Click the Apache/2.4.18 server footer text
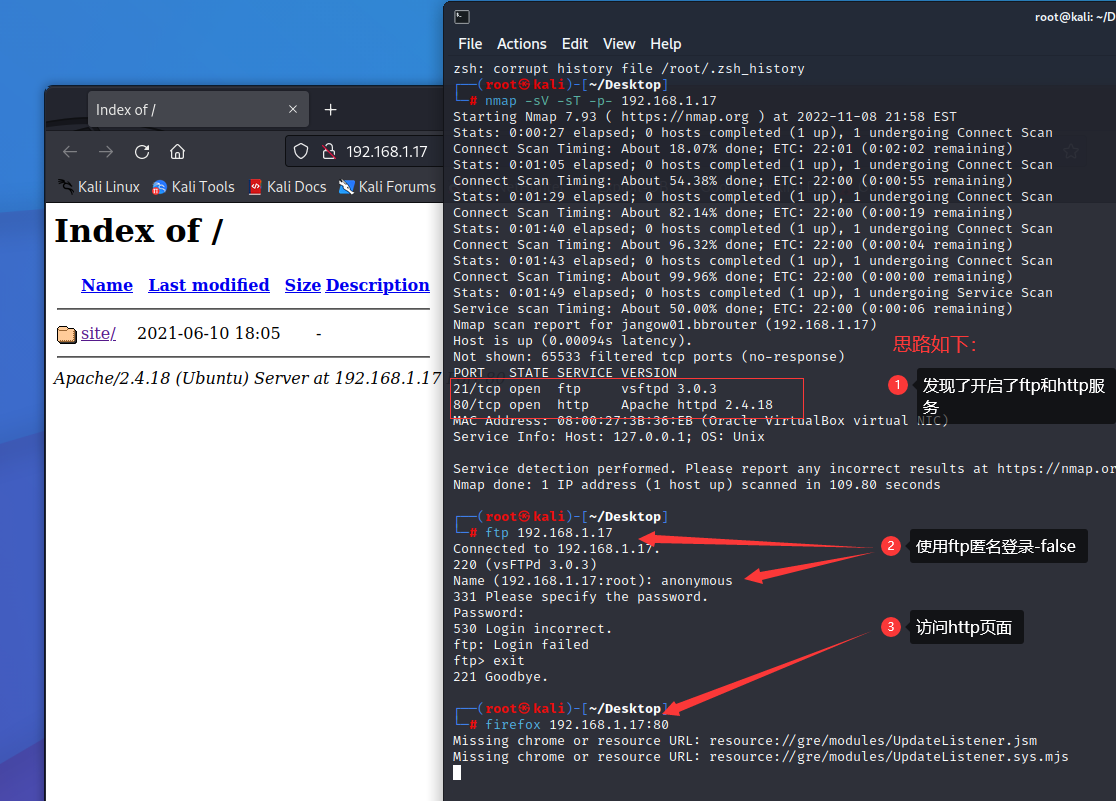Image resolution: width=1116 pixels, height=801 pixels. coord(247,378)
